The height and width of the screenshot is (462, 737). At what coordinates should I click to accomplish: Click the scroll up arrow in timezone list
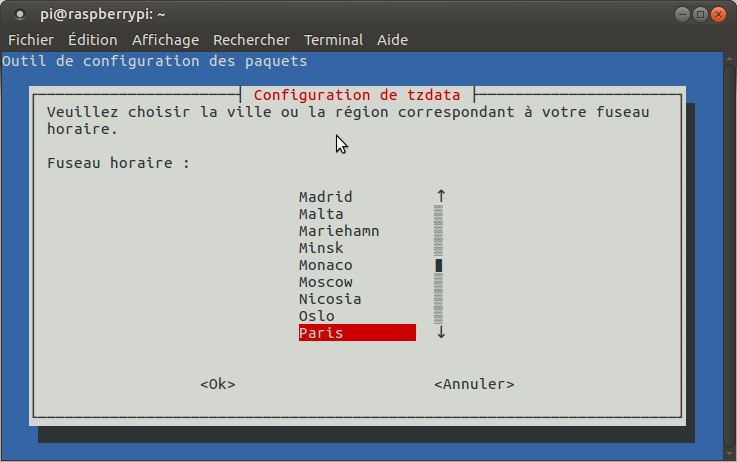(x=440, y=196)
